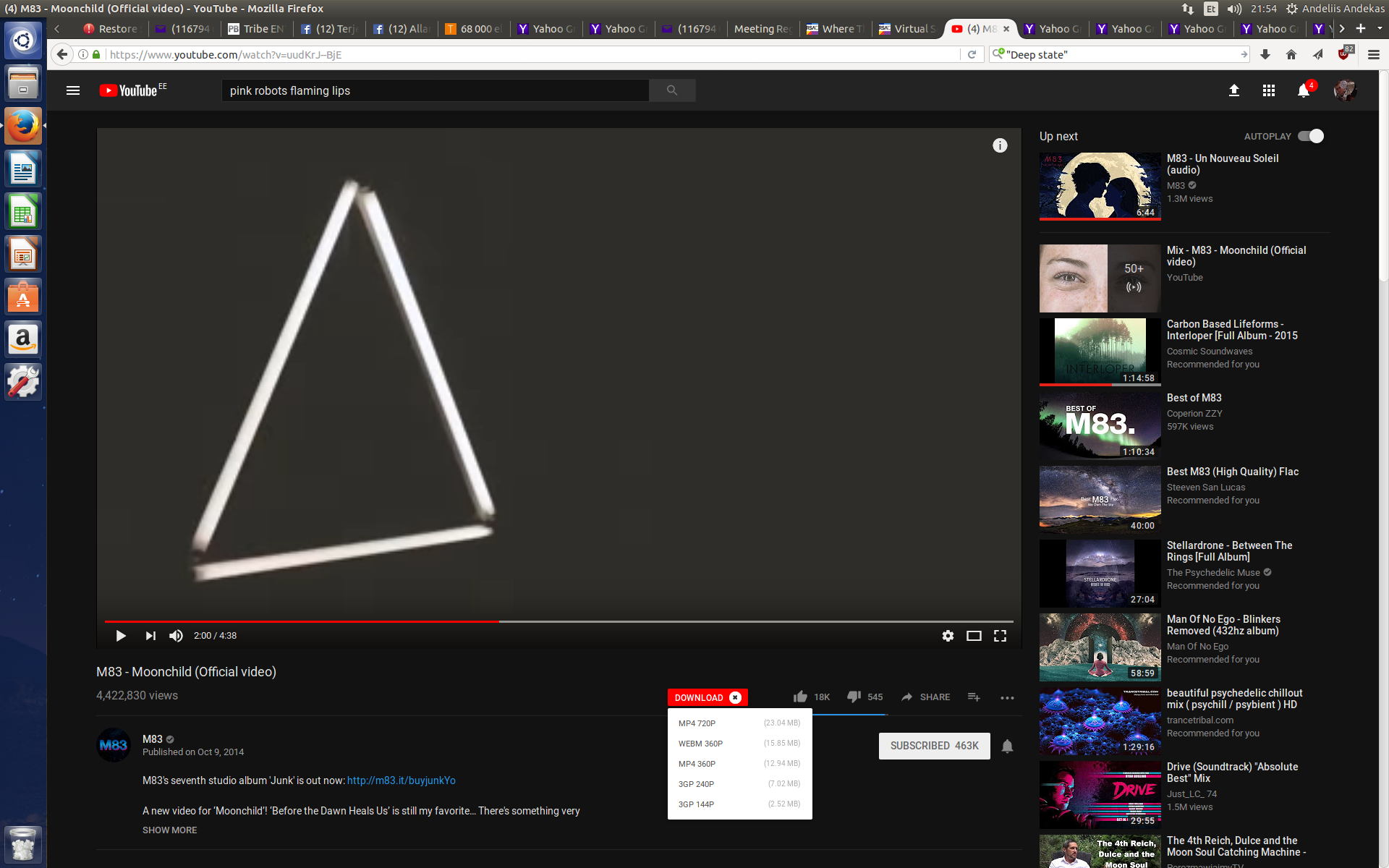Image resolution: width=1389 pixels, height=868 pixels.
Task: Close the Download format menu
Action: pyautogui.click(x=736, y=697)
